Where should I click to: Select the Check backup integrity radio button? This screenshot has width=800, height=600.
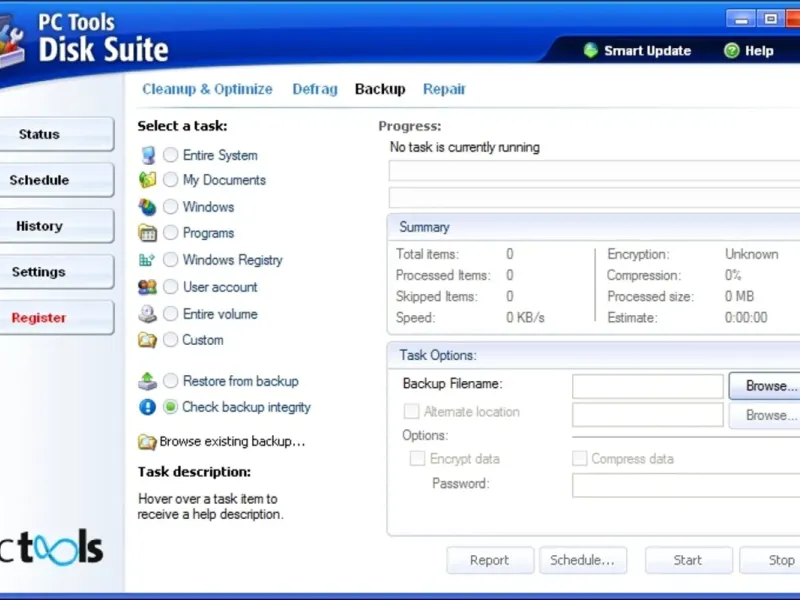coord(170,407)
